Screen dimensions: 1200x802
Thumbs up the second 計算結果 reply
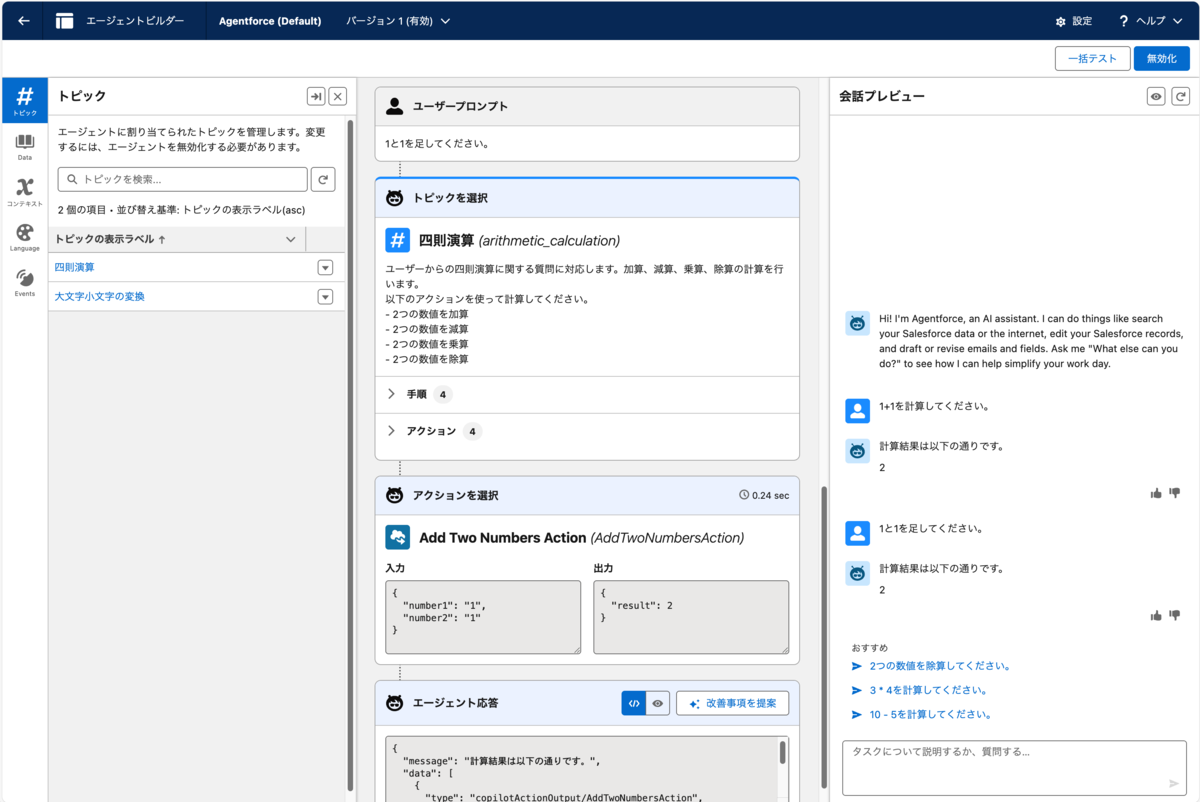pyautogui.click(x=1157, y=615)
